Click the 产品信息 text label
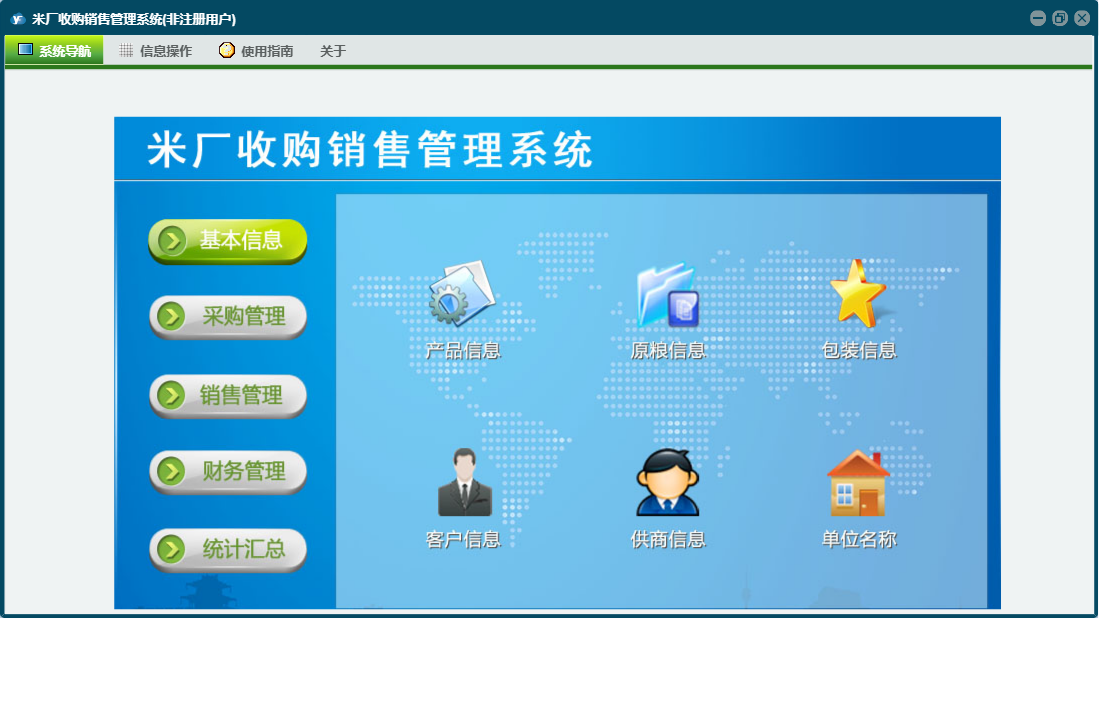The height and width of the screenshot is (723, 1099). coord(463,350)
